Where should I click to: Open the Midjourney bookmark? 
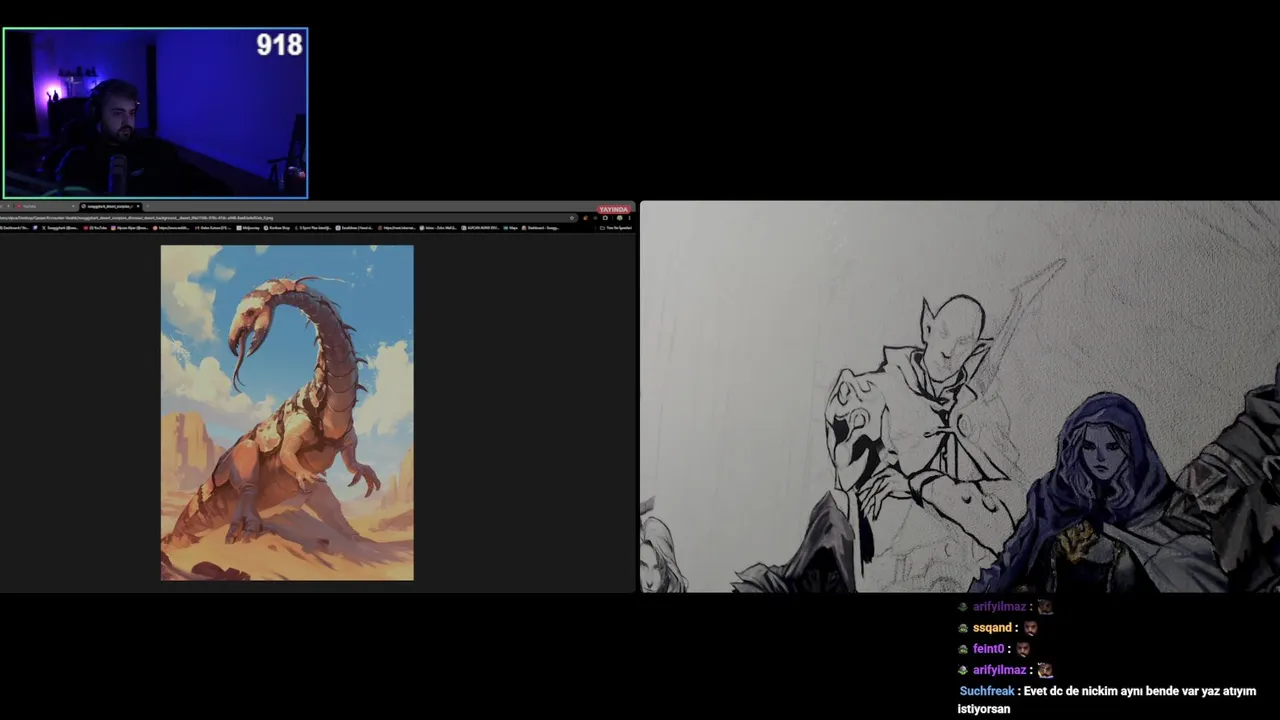[x=248, y=228]
